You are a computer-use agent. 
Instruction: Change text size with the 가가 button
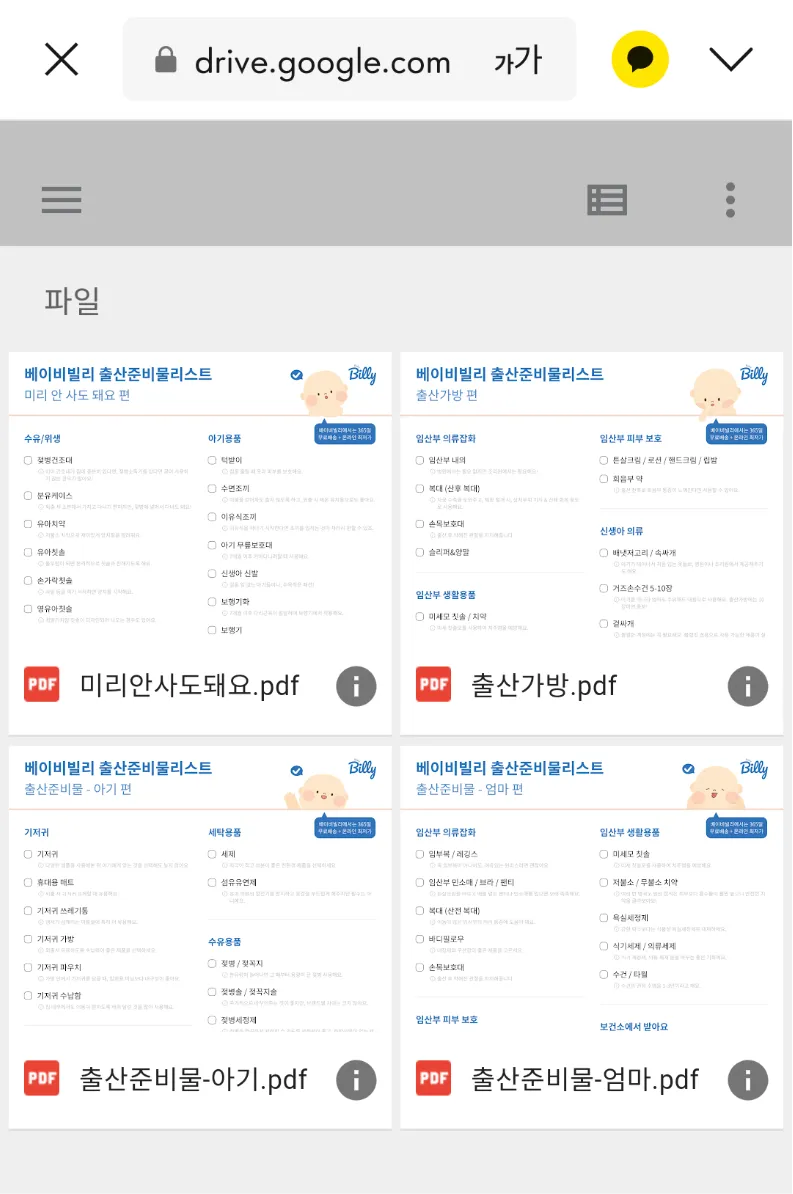coord(518,60)
